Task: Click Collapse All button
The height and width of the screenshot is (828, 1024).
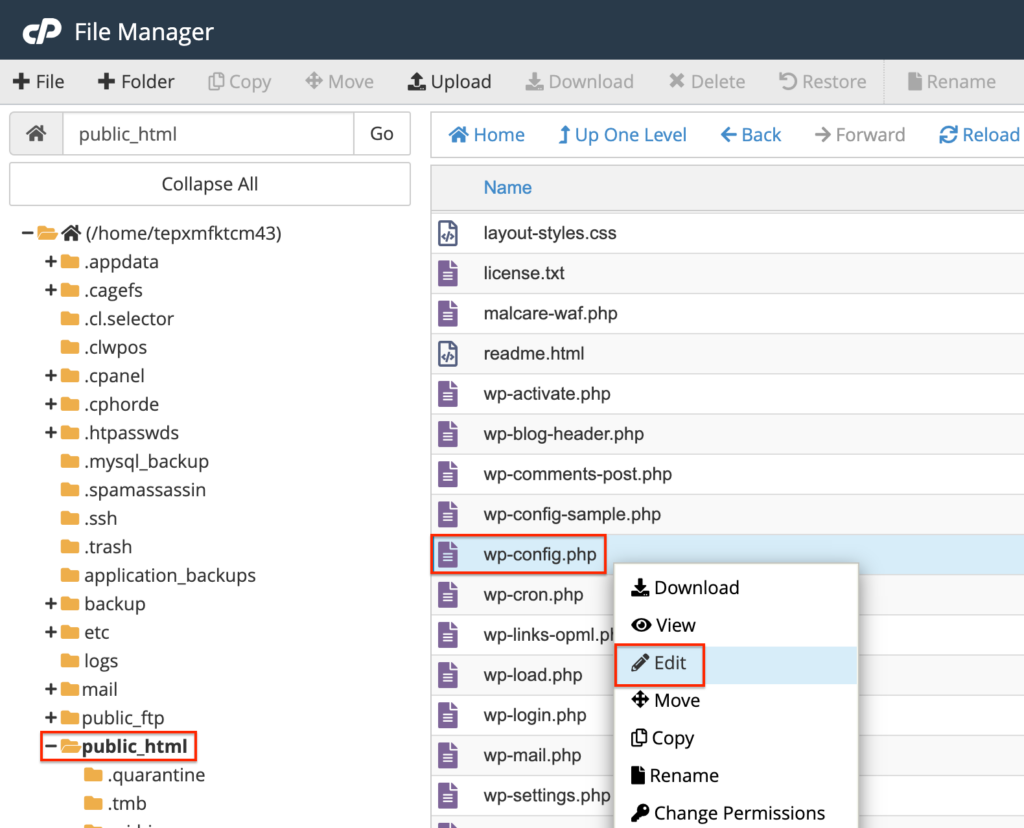Action: click(x=210, y=184)
